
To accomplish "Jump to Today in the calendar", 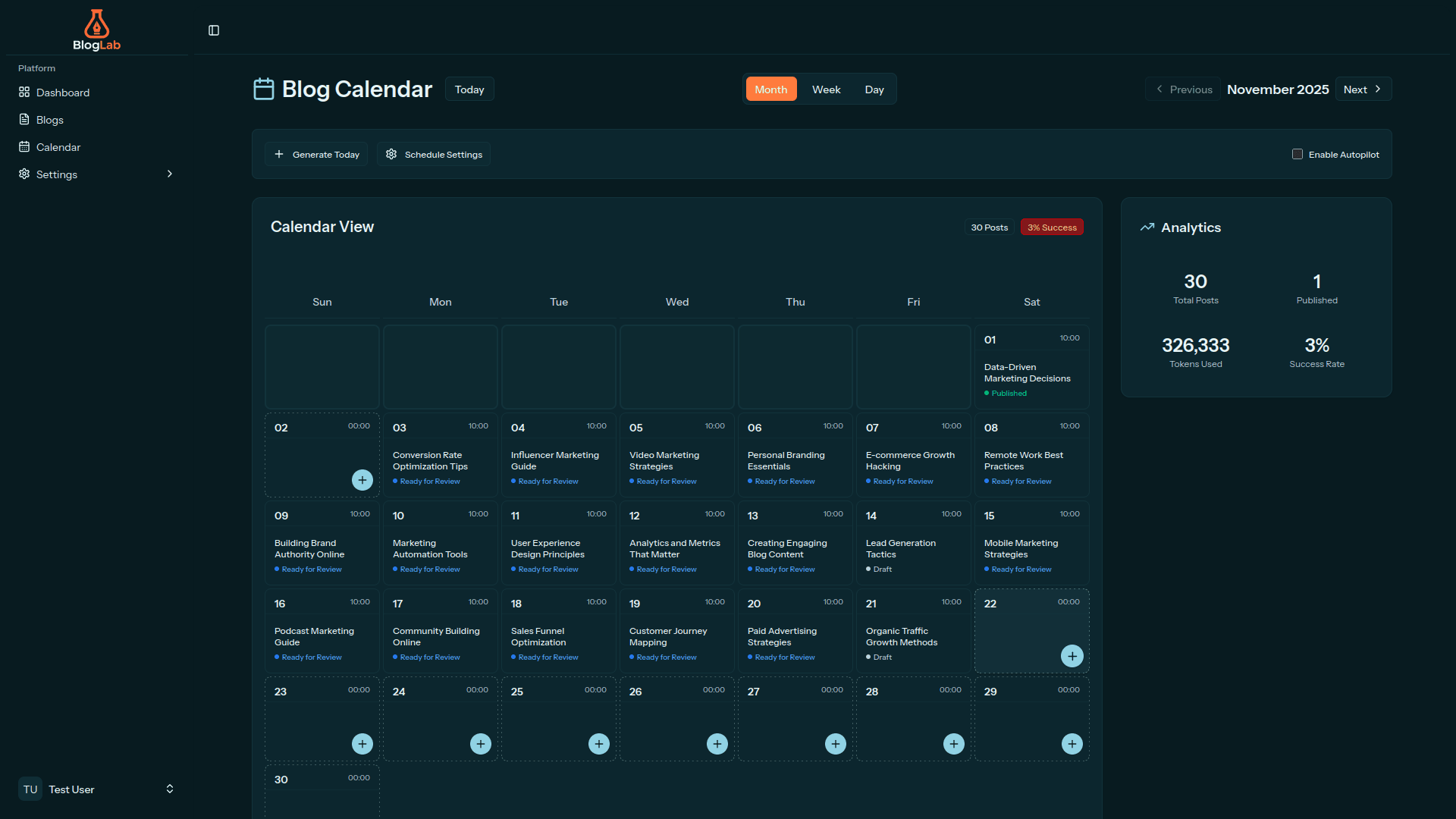I will tap(469, 89).
